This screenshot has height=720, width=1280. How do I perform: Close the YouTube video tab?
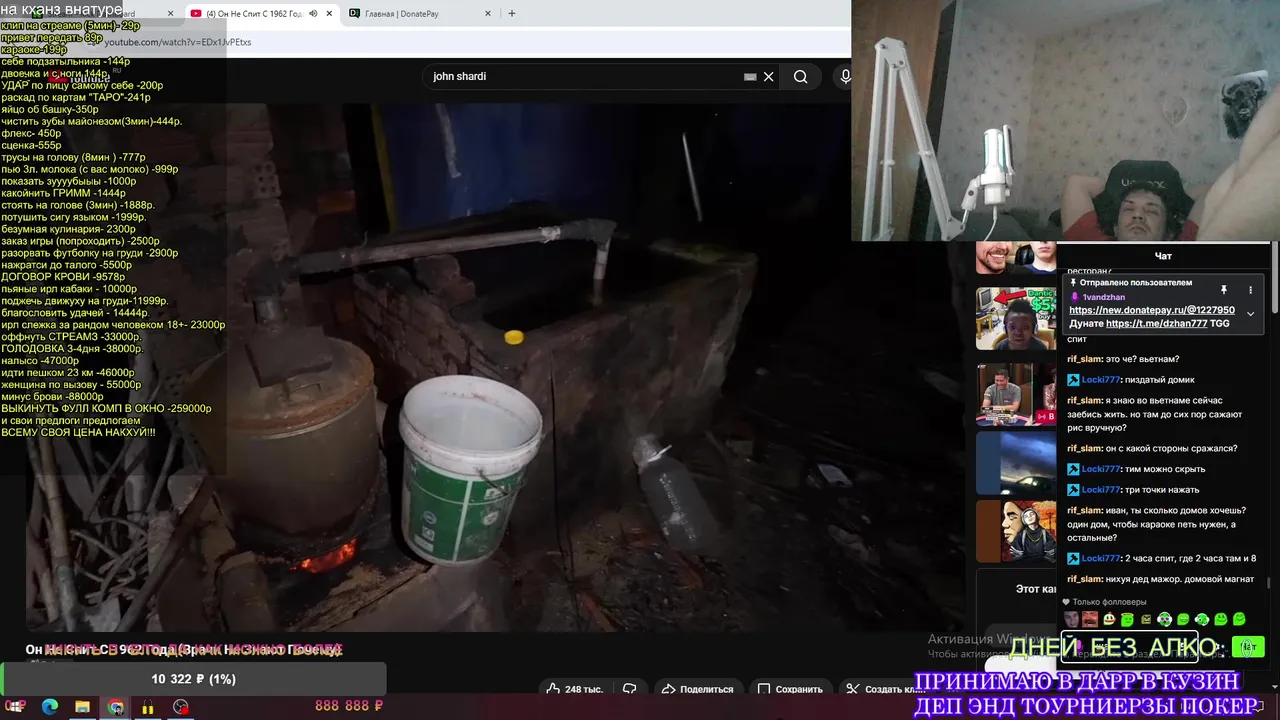click(x=330, y=14)
